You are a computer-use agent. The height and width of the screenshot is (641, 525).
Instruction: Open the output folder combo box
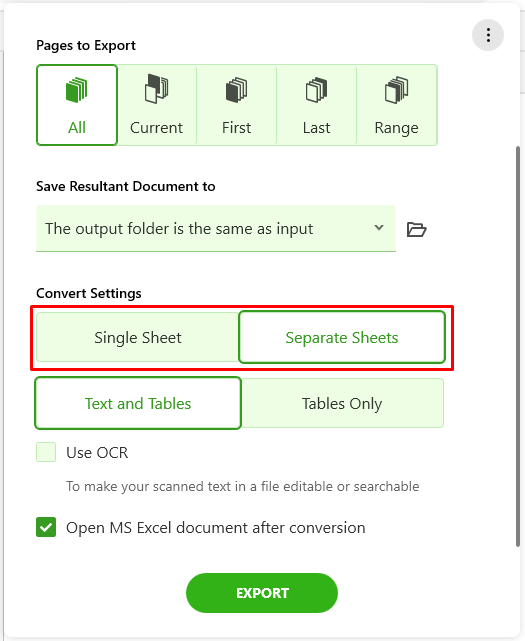216,229
